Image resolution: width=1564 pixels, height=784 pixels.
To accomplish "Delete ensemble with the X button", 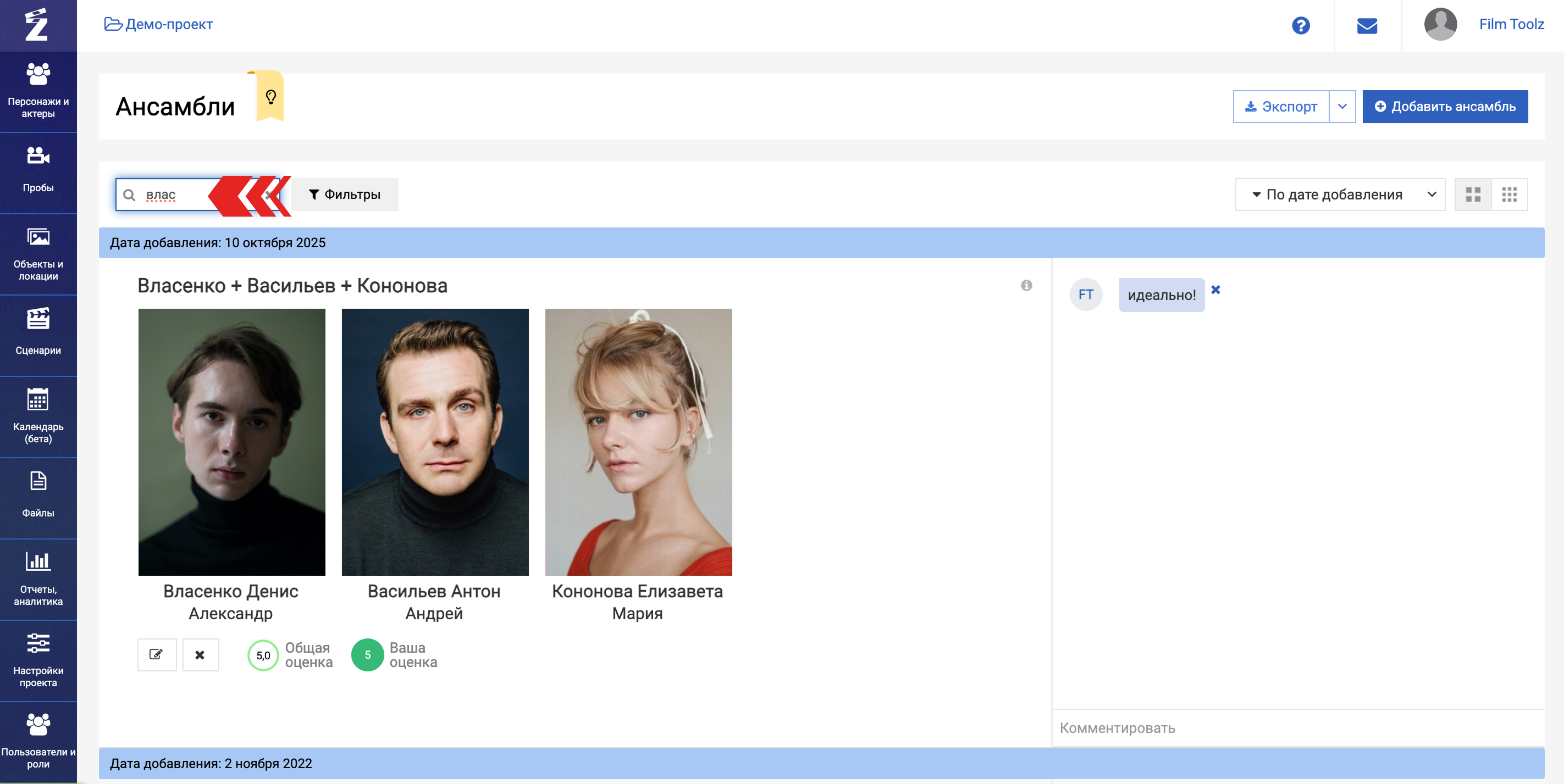I will point(200,654).
